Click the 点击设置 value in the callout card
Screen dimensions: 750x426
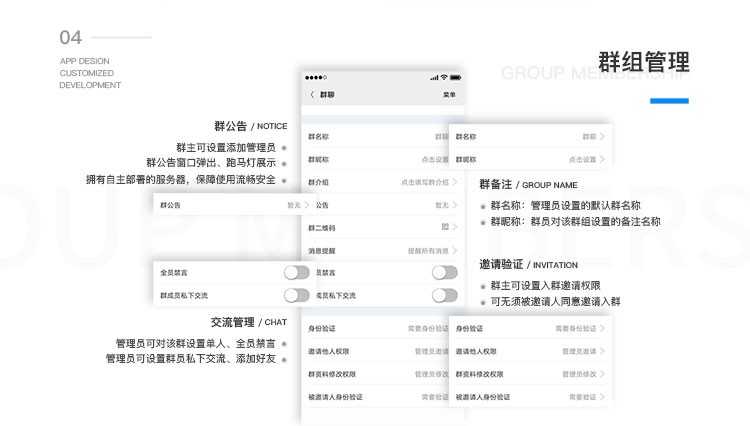(582, 160)
